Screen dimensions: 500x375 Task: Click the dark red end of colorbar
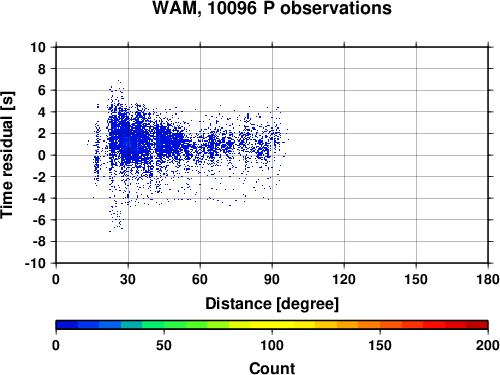pos(477,325)
